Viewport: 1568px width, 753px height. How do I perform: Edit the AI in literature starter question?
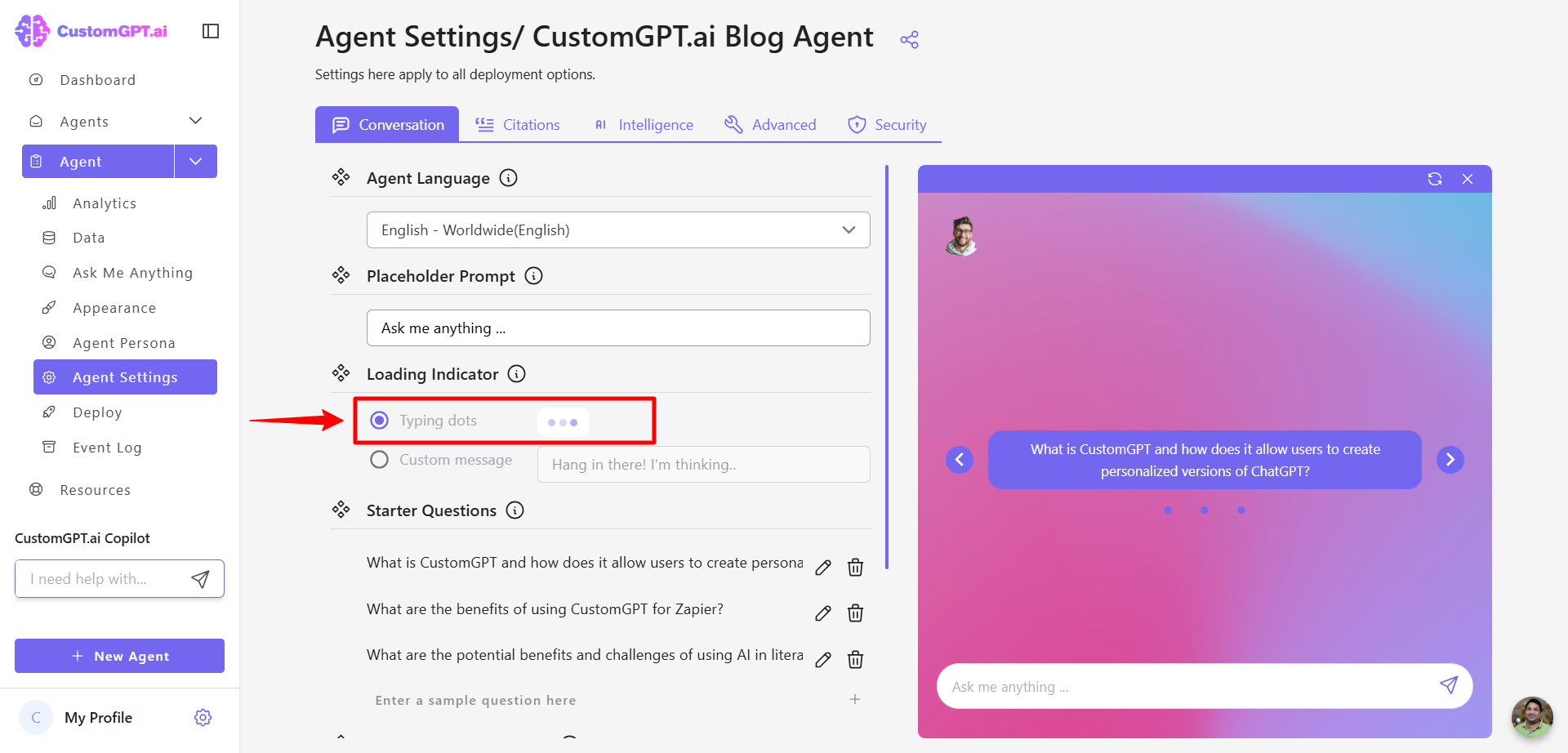click(x=823, y=660)
